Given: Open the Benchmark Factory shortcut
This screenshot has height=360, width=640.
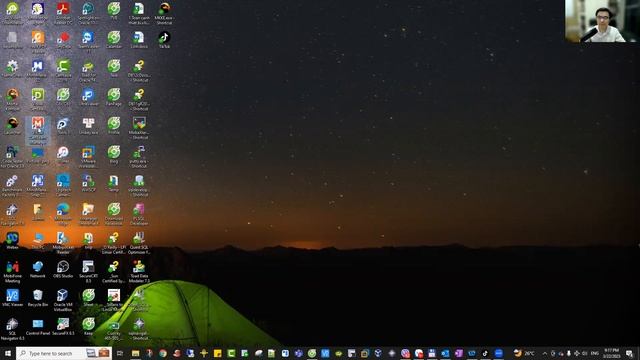Looking at the screenshot, I should (x=12, y=185).
